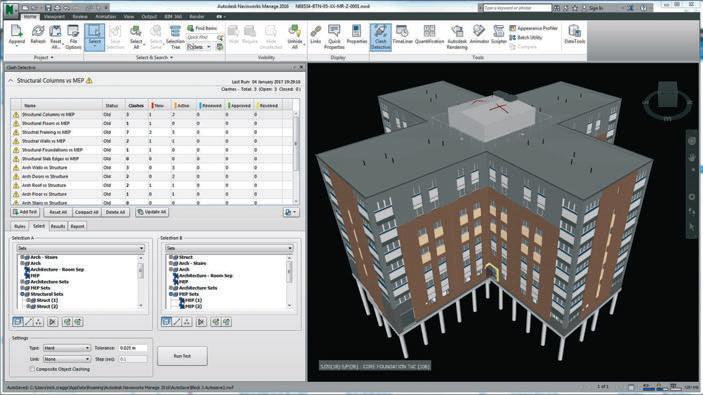Click the Run Test button
The height and width of the screenshot is (395, 703).
[182, 356]
